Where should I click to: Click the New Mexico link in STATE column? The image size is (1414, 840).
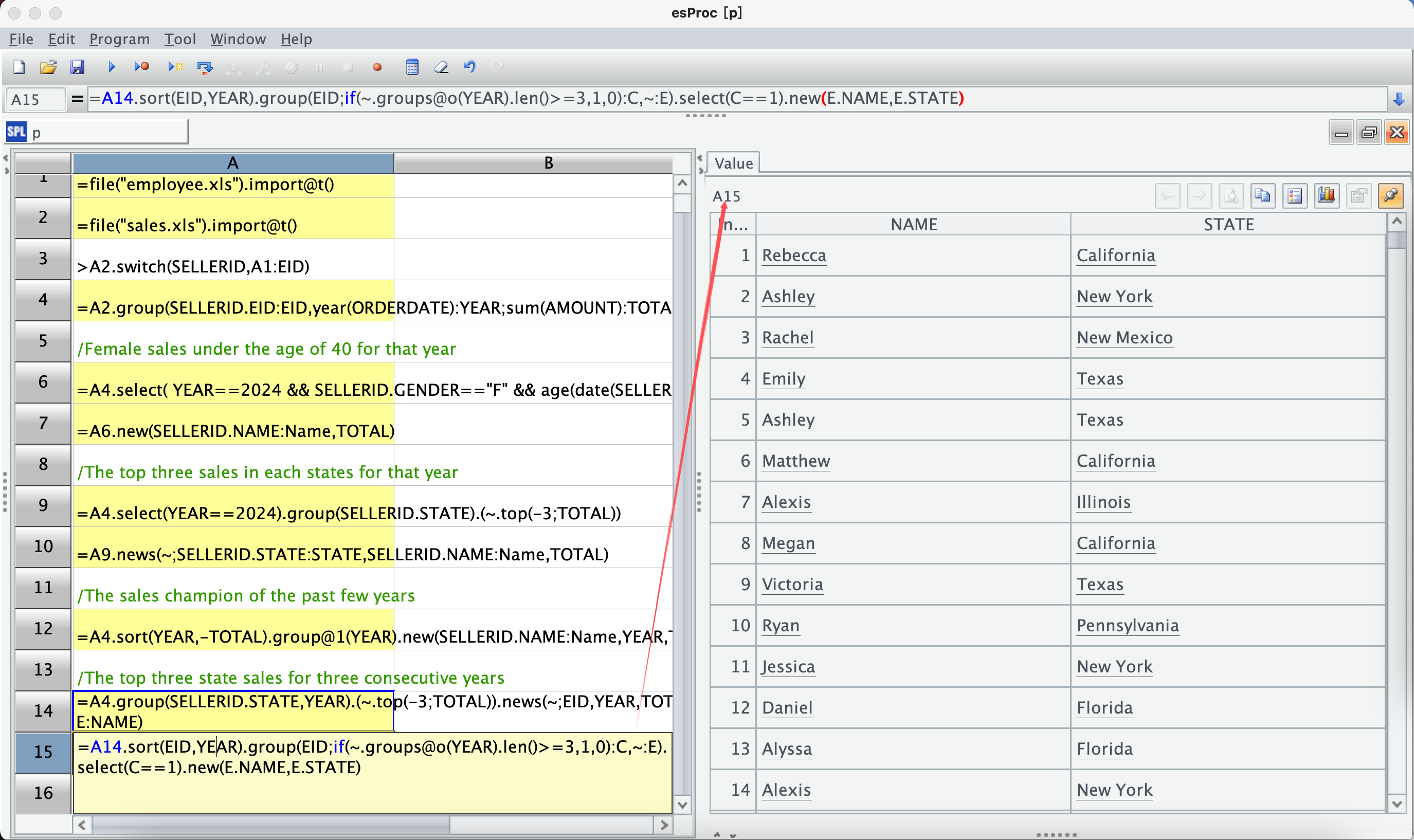click(x=1124, y=337)
